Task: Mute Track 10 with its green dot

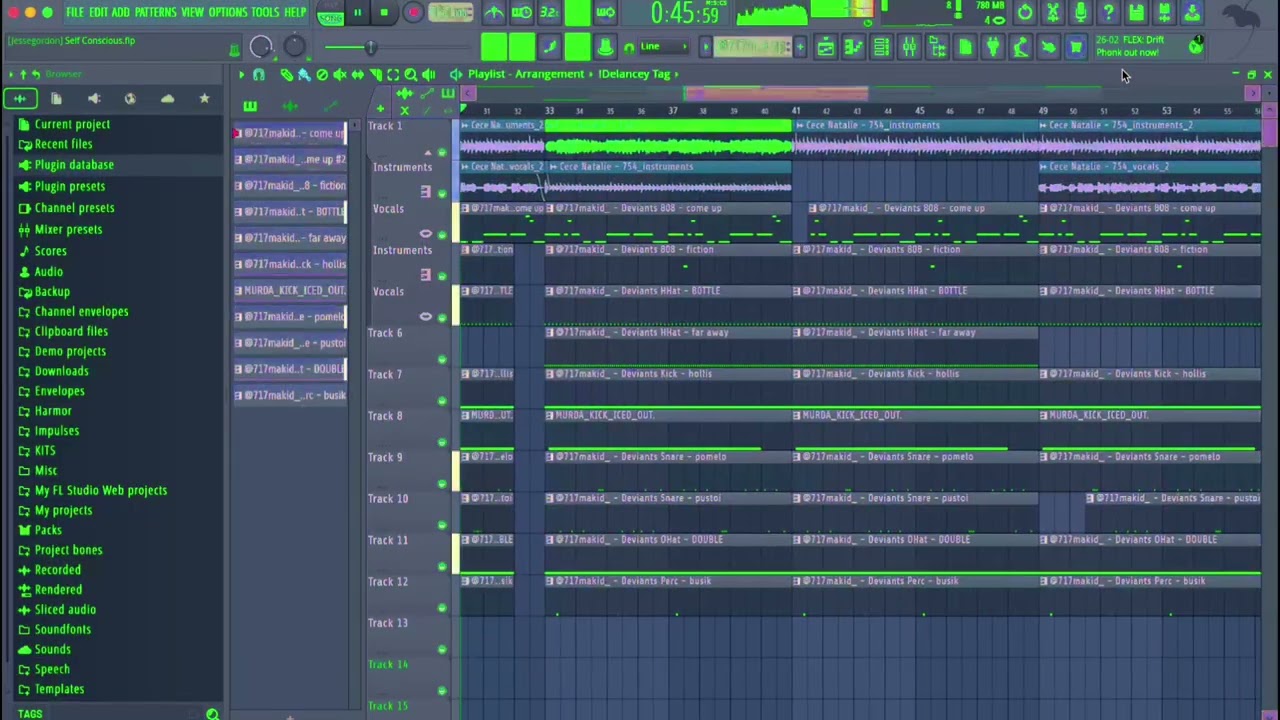Action: tap(442, 525)
